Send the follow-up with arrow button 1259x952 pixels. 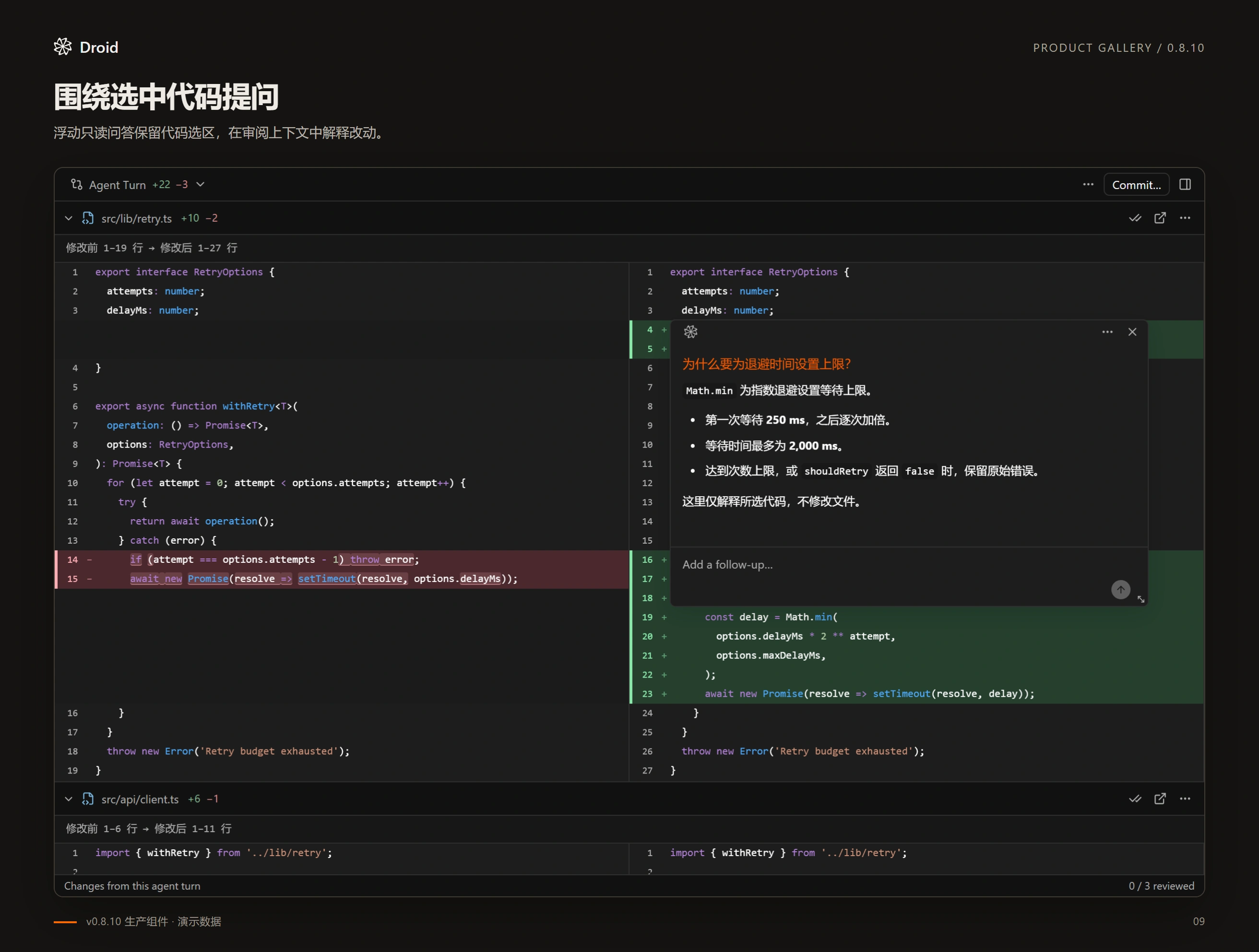pyautogui.click(x=1120, y=589)
